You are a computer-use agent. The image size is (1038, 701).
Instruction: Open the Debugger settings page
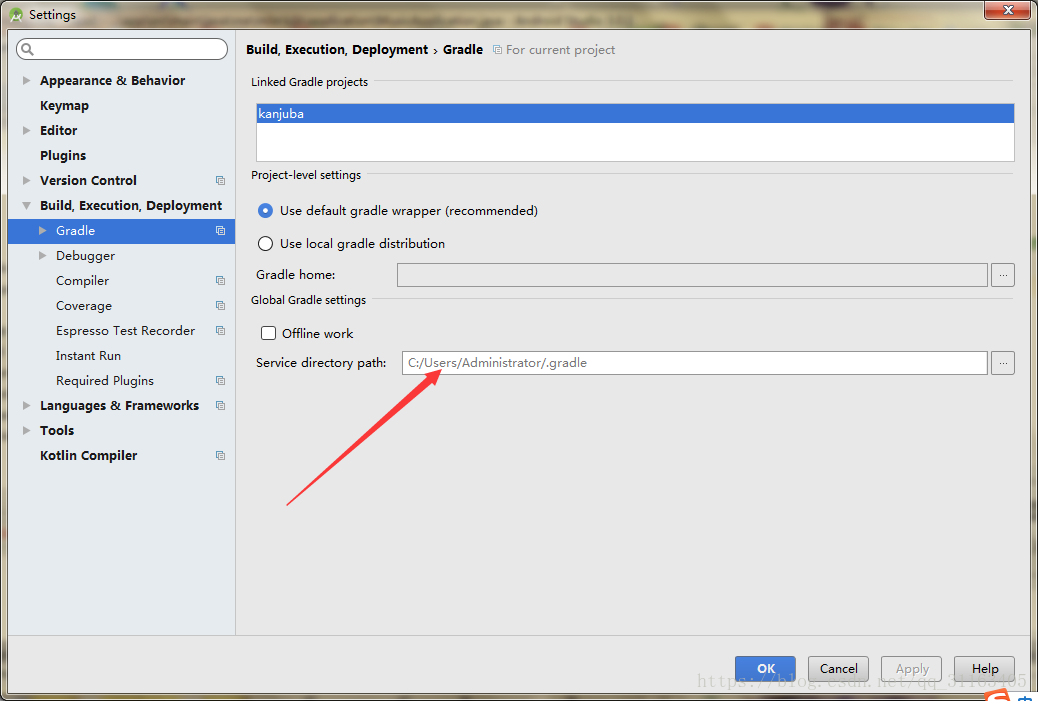(84, 255)
